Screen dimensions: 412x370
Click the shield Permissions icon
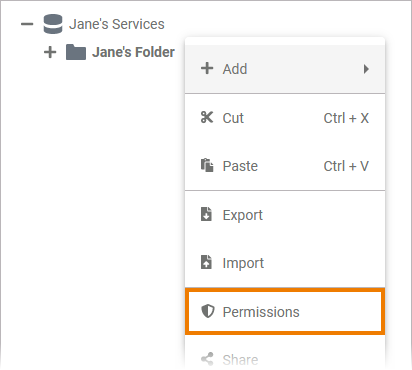pos(208,311)
